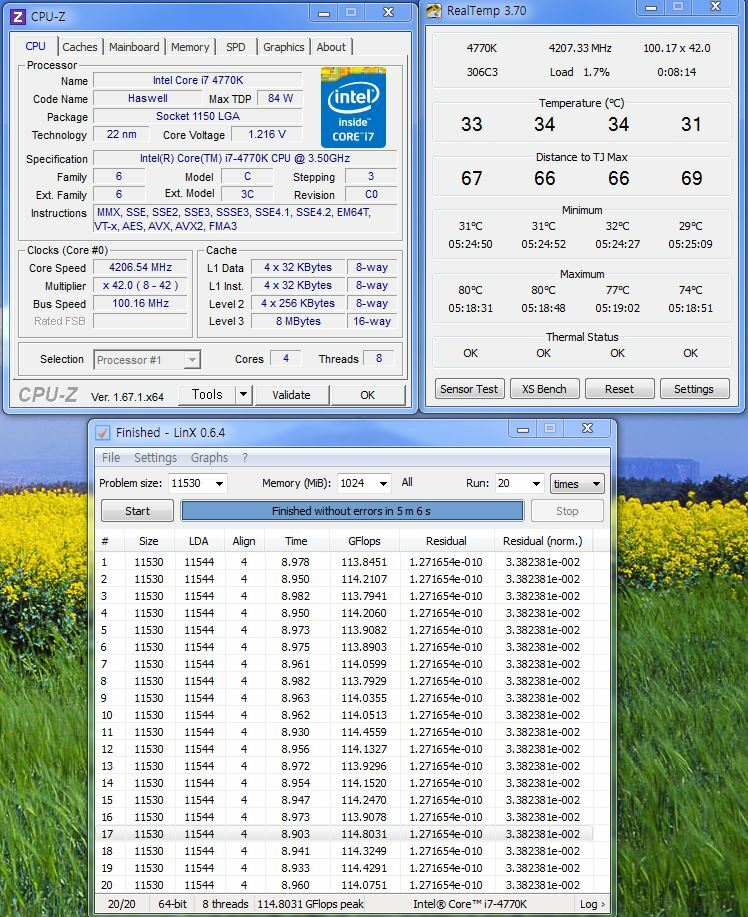Click the CPU-Z purple Z title icon
748x917 pixels.
(17, 15)
